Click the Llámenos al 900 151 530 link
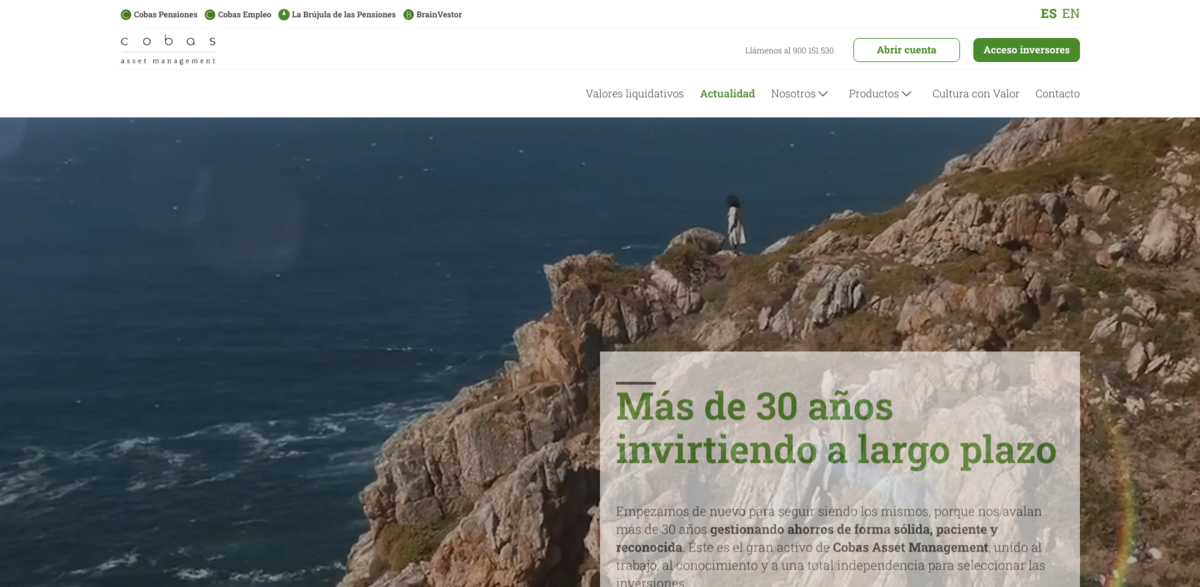This screenshot has height=587, width=1200. pyautogui.click(x=790, y=50)
